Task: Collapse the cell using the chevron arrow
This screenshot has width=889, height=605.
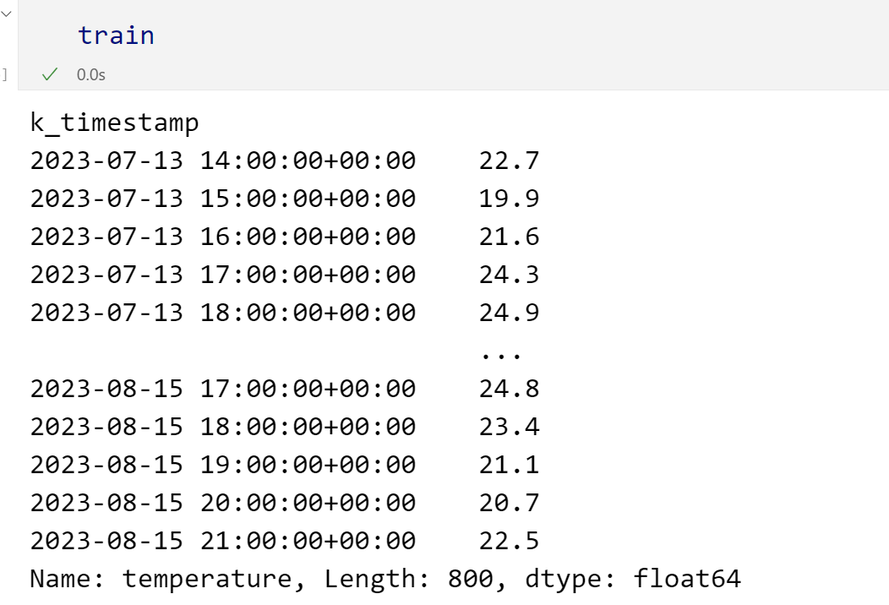Action: [6, 13]
